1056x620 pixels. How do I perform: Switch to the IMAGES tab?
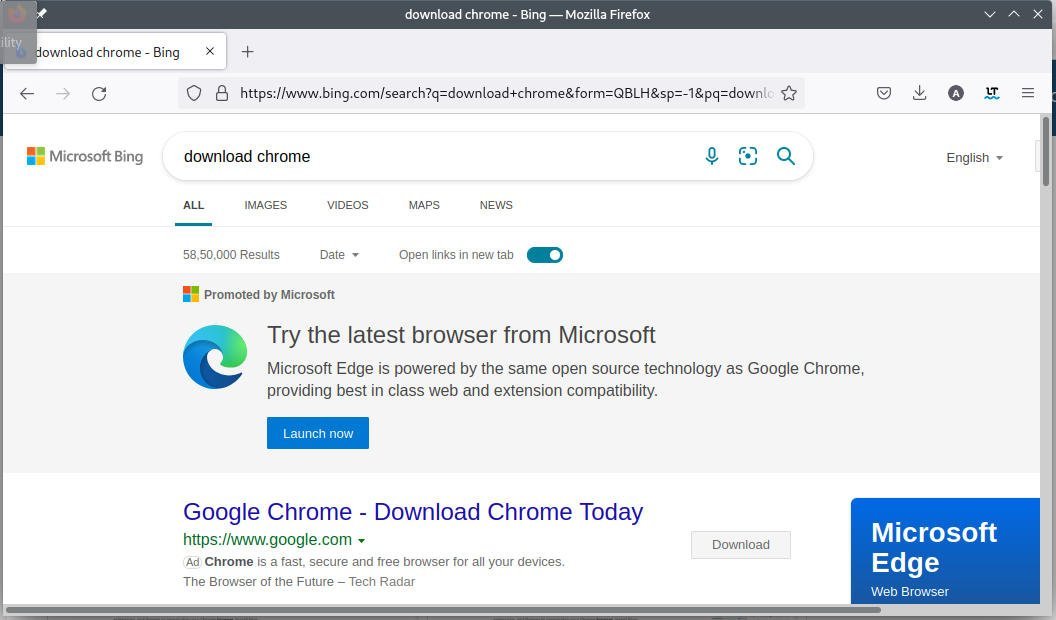point(265,205)
